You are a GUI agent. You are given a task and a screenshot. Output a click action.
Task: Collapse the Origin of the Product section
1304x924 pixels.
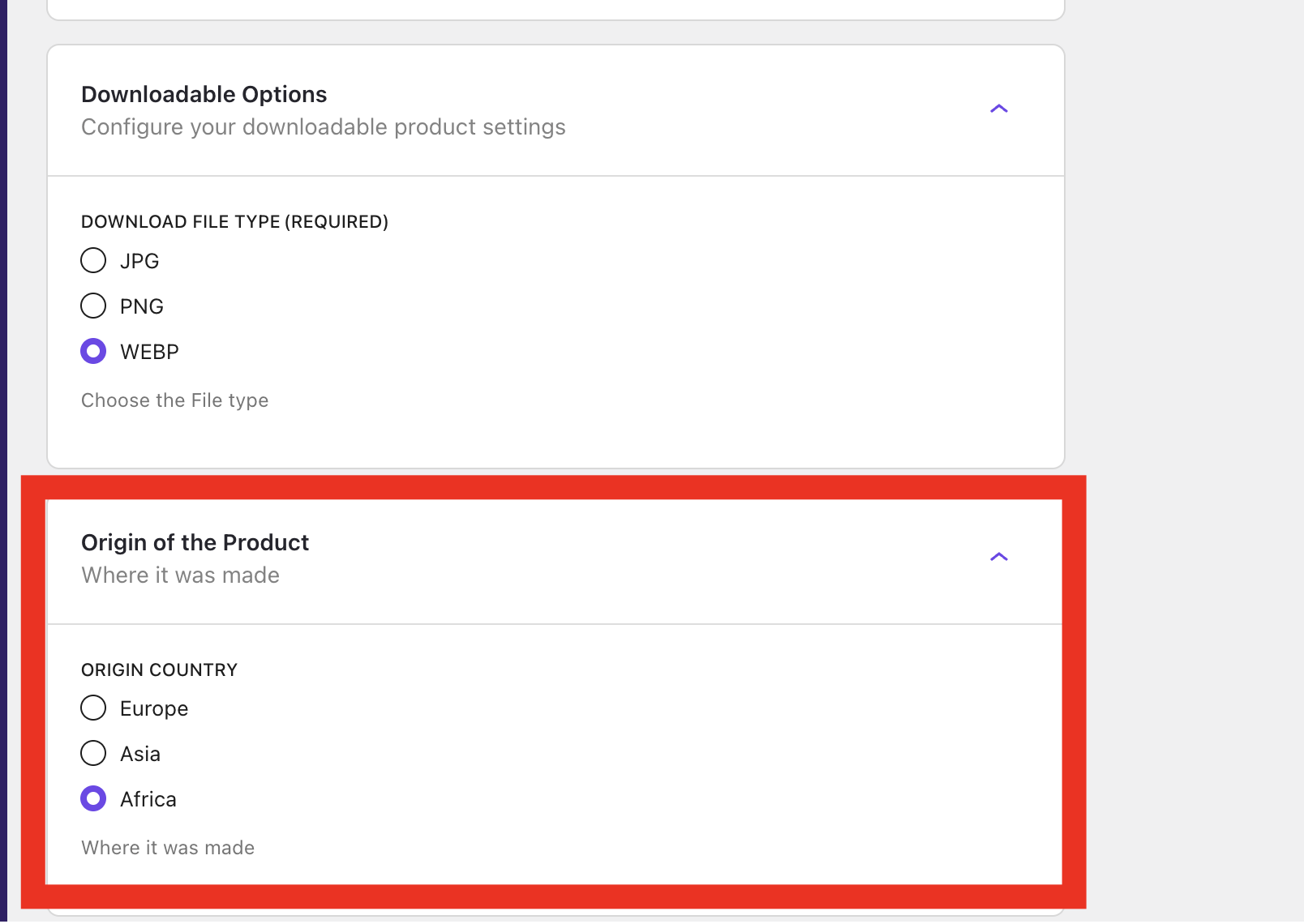click(x=1000, y=557)
